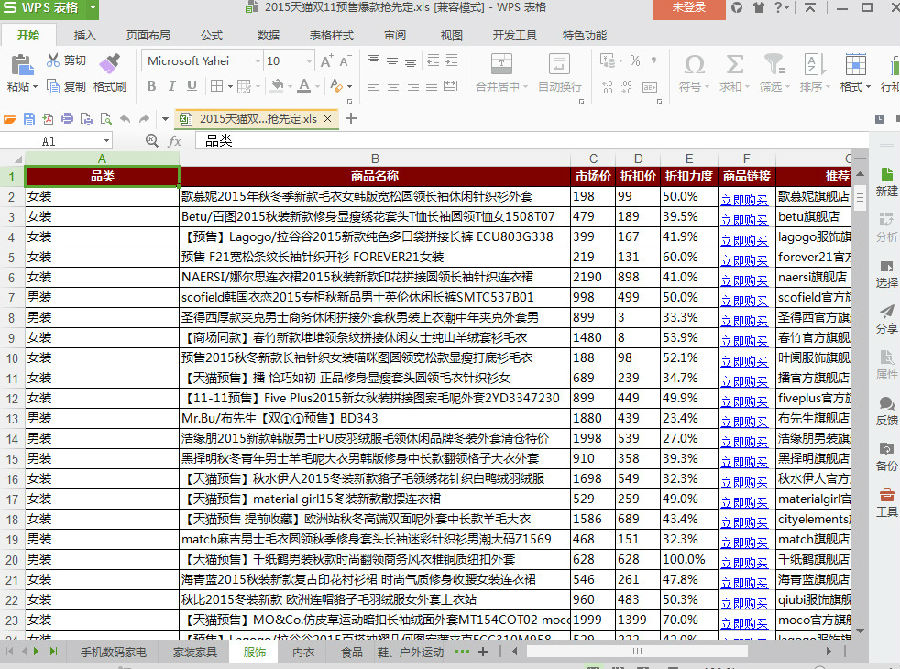This screenshot has width=900, height=669.
Task: Click the Cut (剪切) scissors button
Action: point(66,60)
